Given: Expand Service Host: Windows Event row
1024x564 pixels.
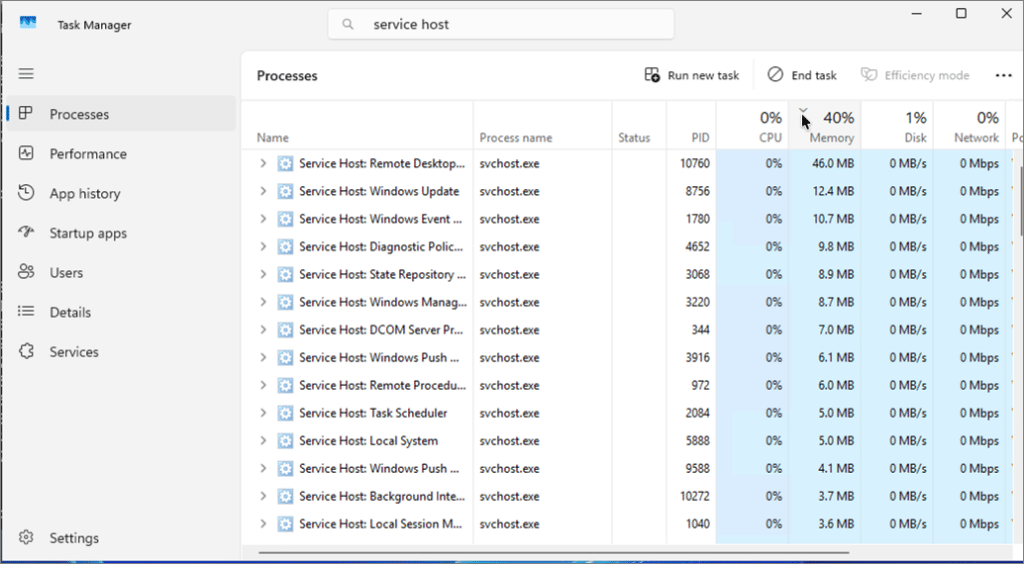Looking at the screenshot, I should (263, 219).
